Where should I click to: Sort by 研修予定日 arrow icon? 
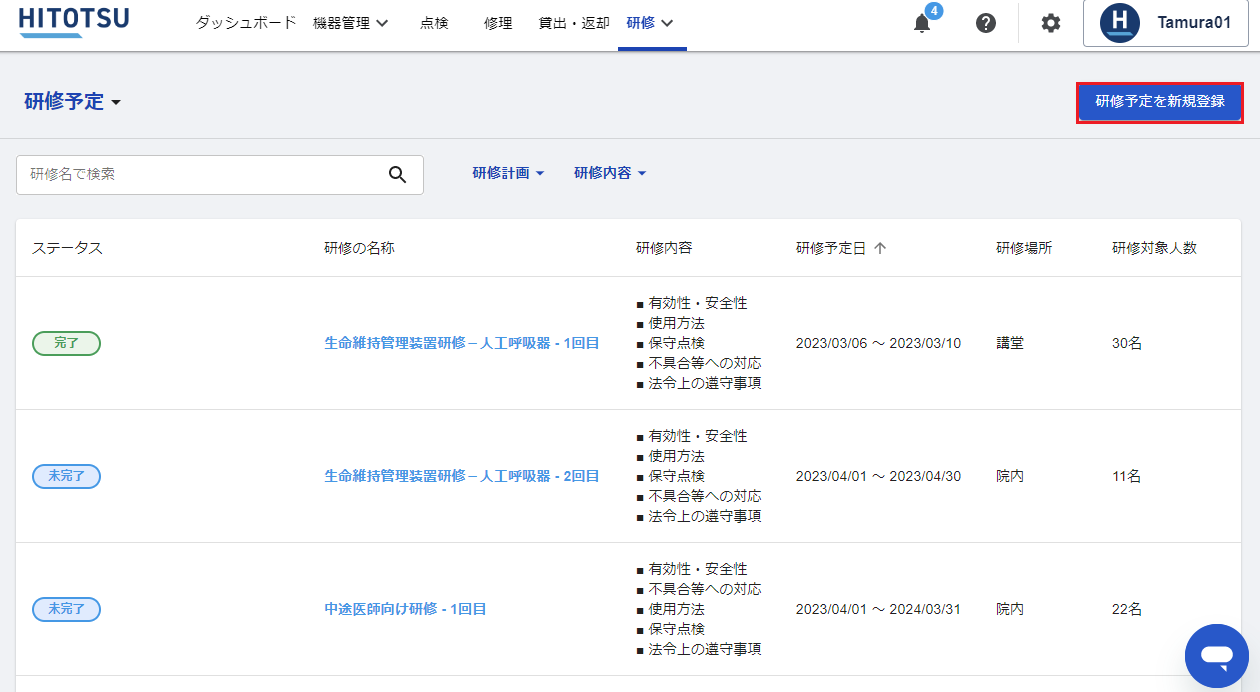click(880, 248)
